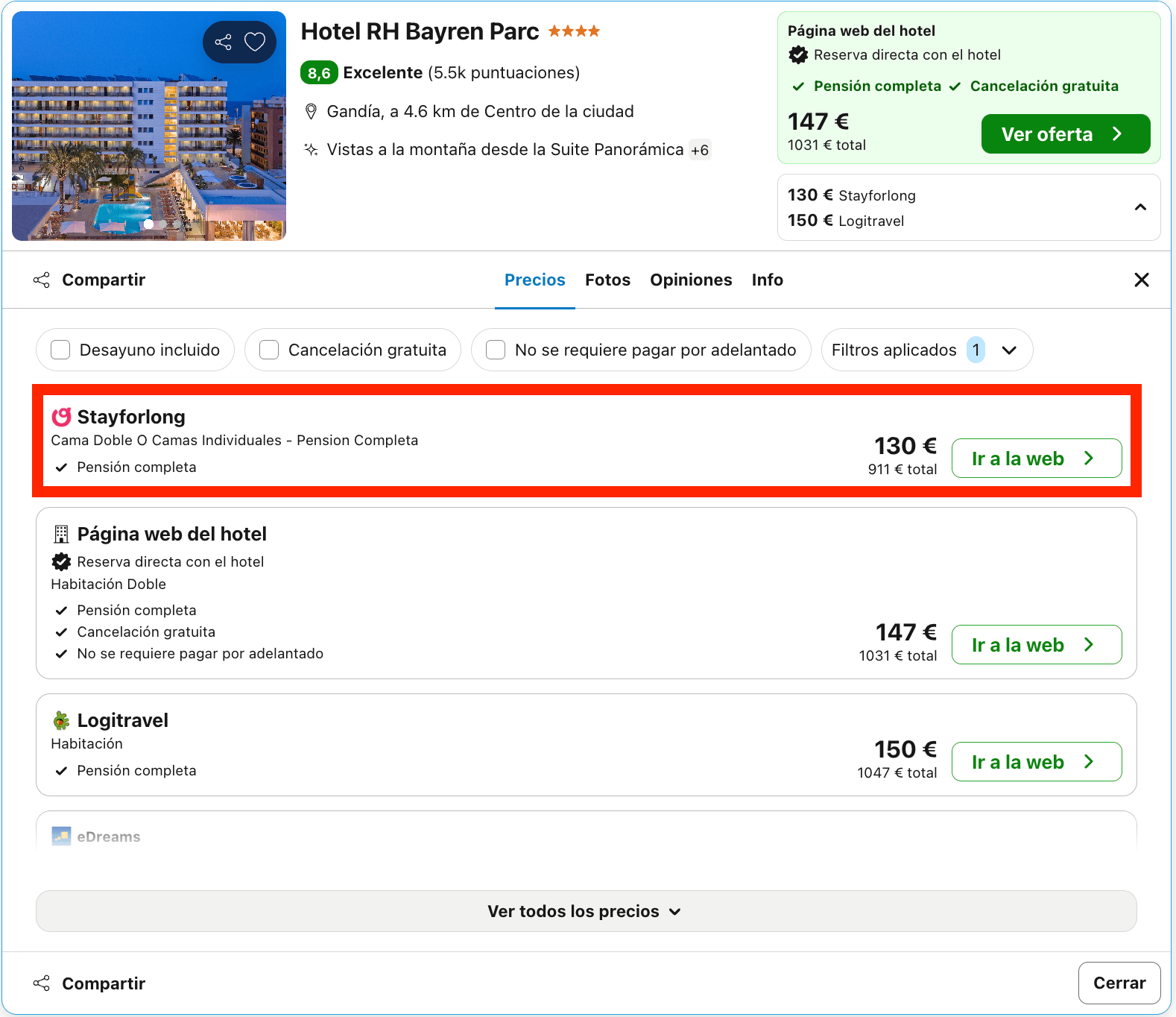Go to Stayforlong web for 130 €
The image size is (1176, 1017).
click(1037, 459)
